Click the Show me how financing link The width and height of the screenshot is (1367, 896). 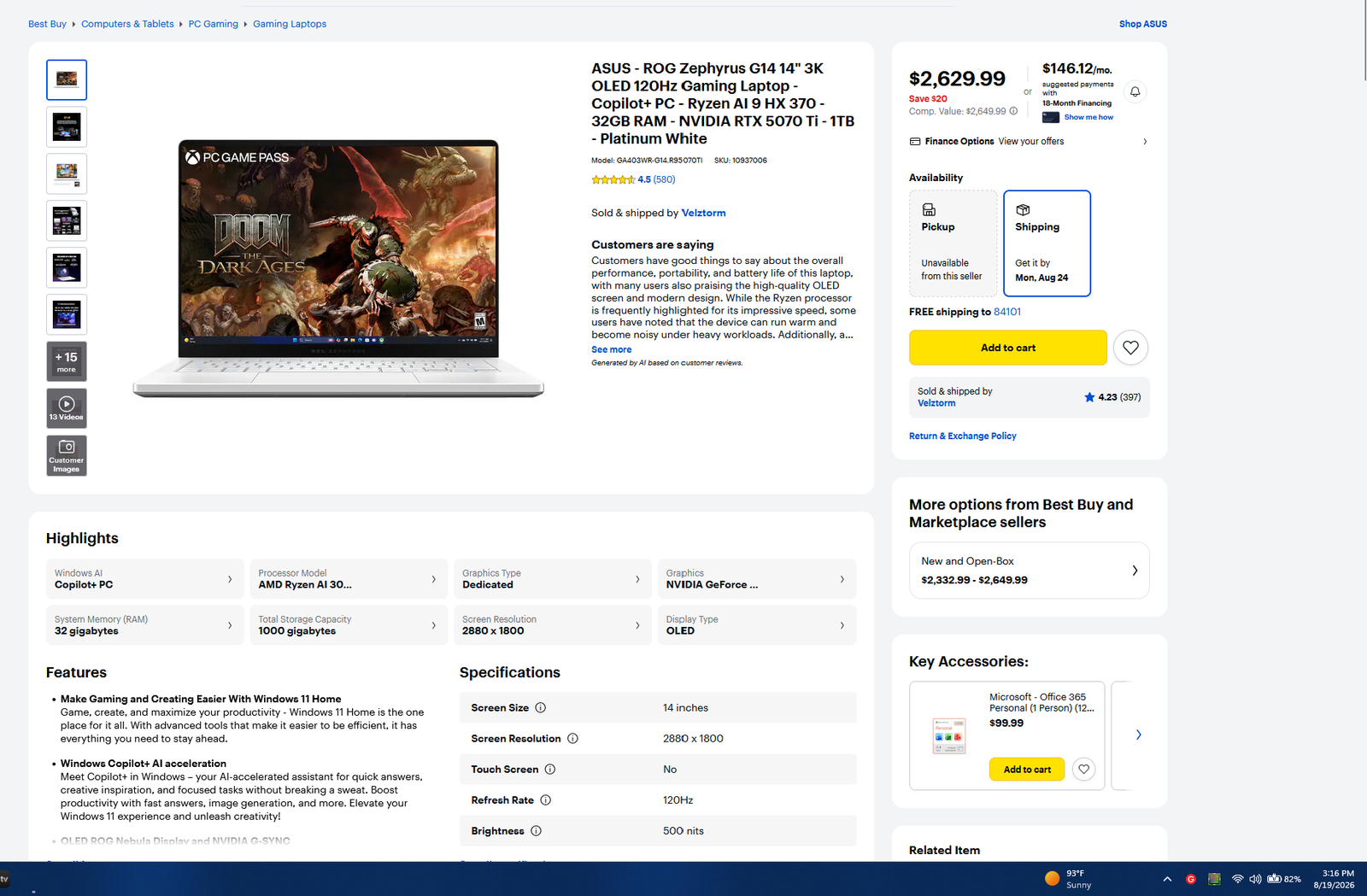pos(1088,117)
